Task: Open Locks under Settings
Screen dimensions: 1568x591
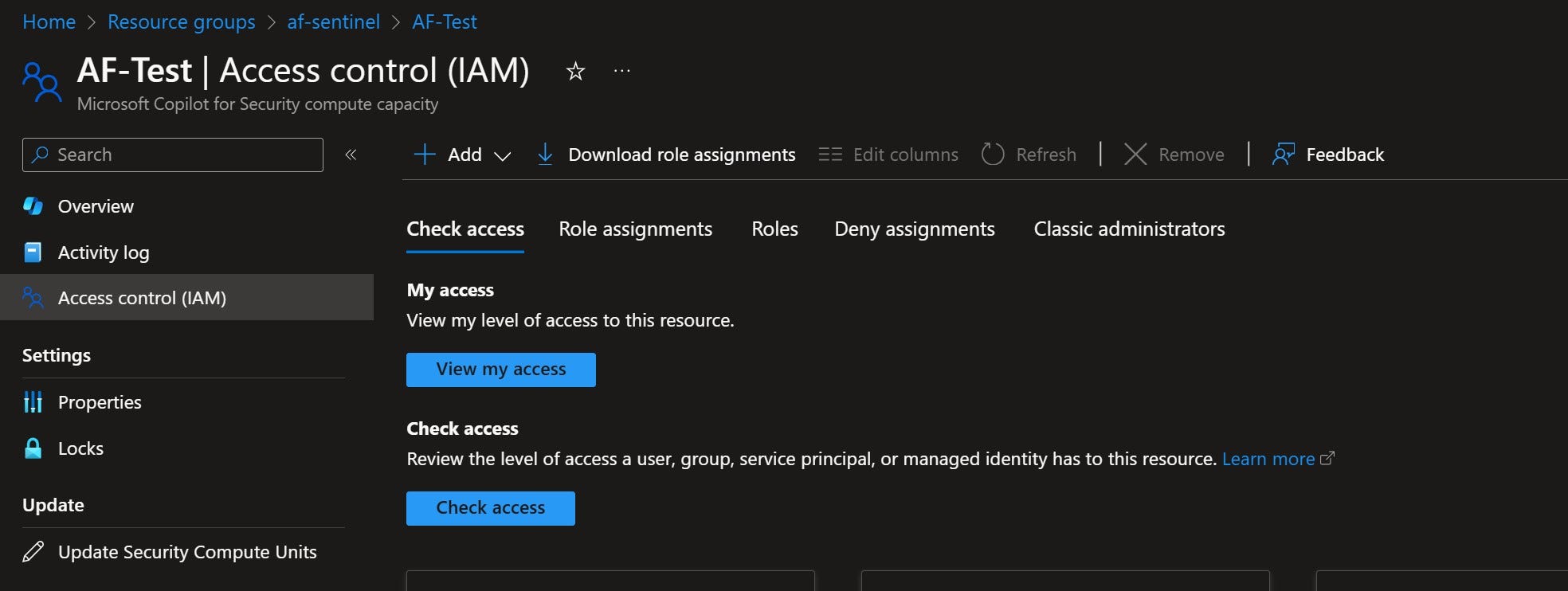Action: point(186,448)
